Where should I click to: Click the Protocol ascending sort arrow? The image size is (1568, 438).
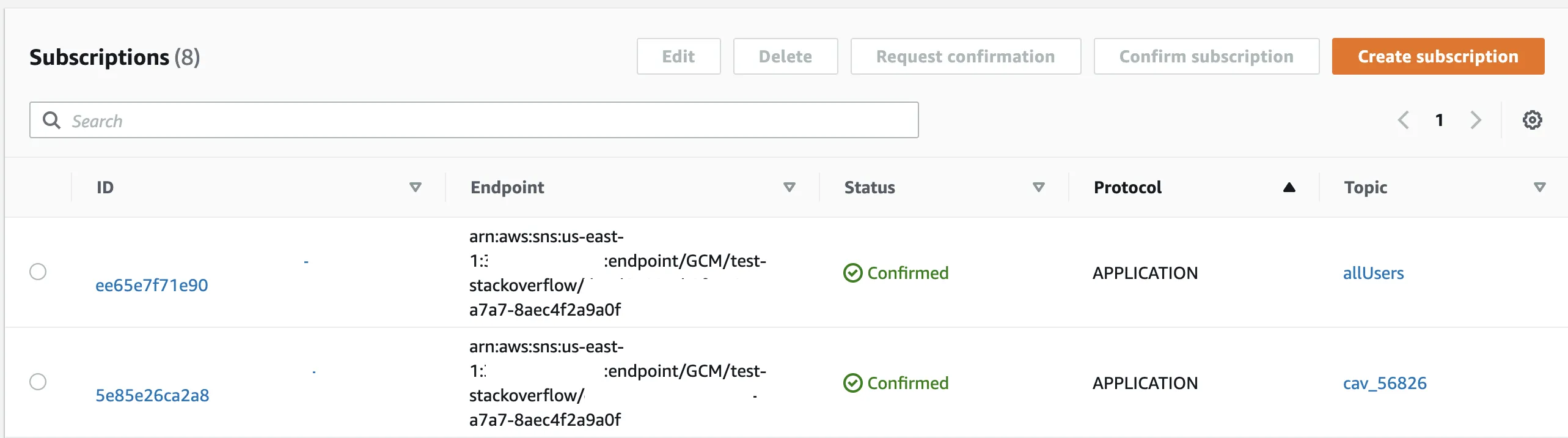pyautogui.click(x=1289, y=187)
